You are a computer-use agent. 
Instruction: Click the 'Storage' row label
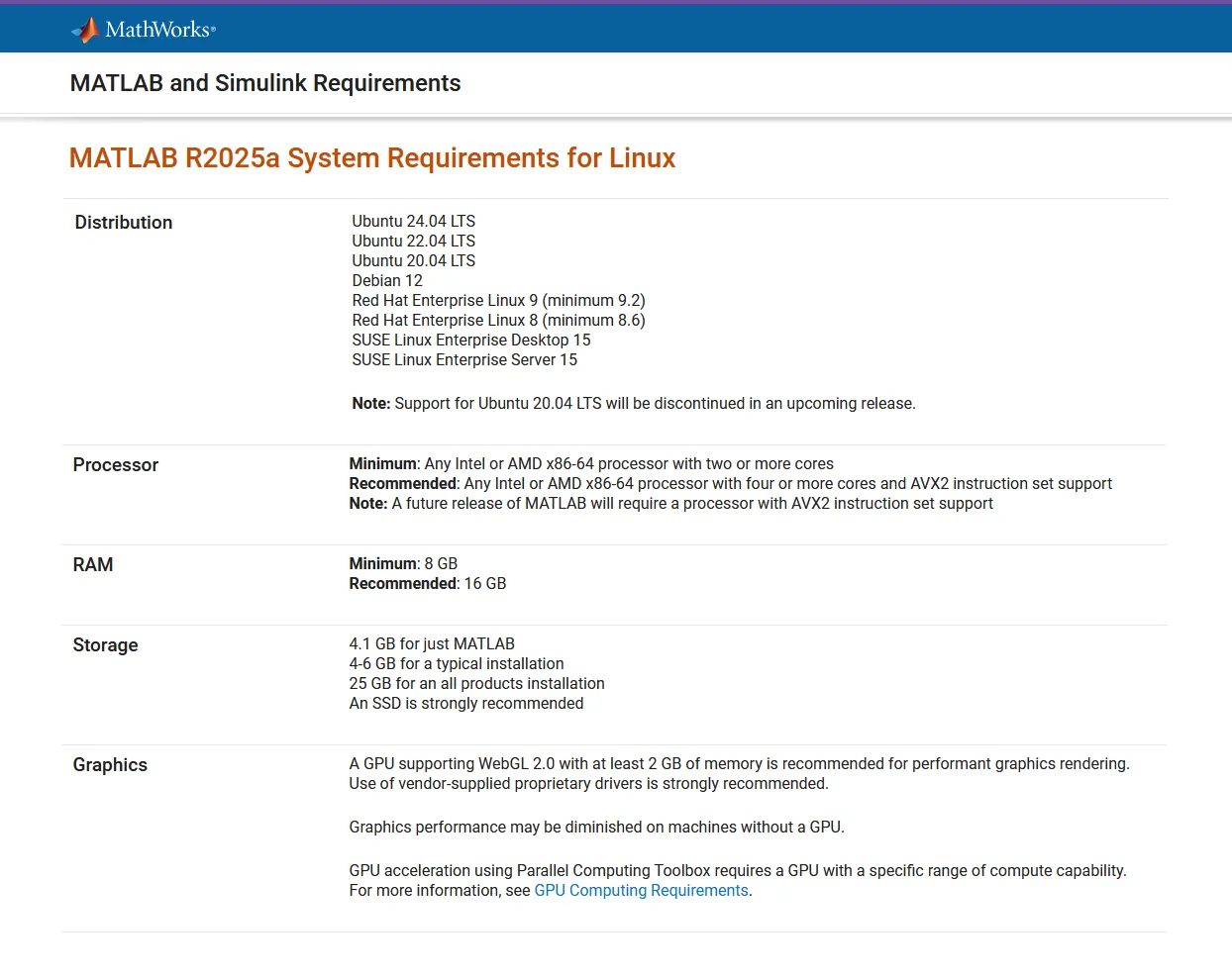coord(106,645)
